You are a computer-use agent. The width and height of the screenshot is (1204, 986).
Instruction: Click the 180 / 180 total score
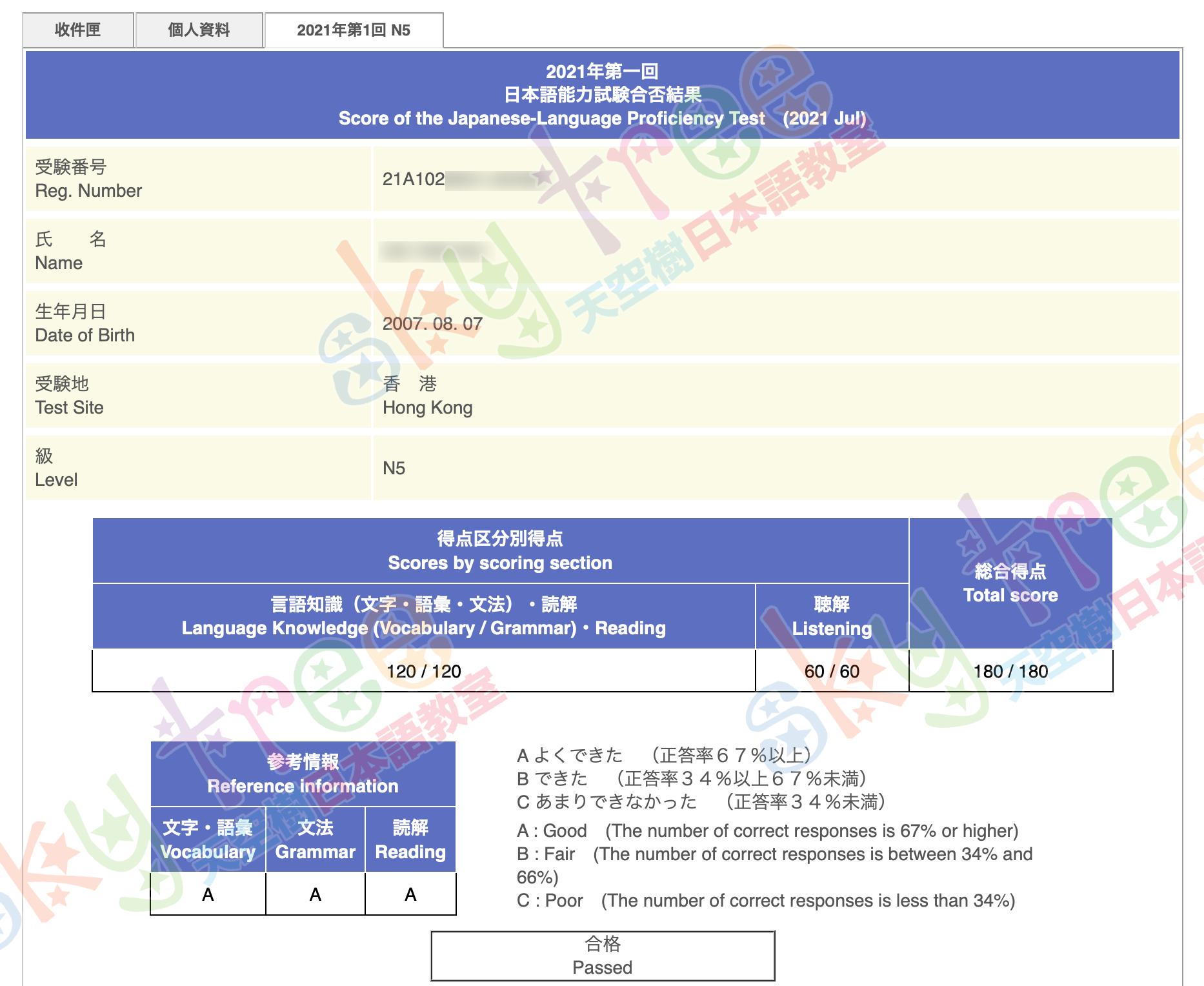1010,671
